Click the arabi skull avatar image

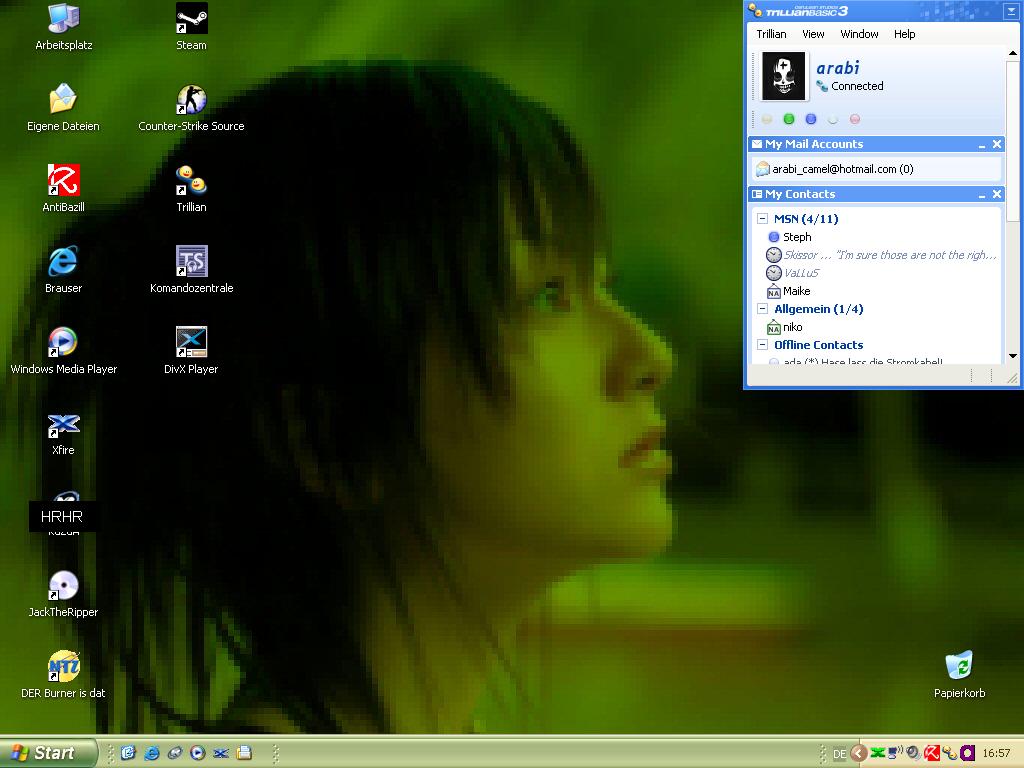point(783,77)
